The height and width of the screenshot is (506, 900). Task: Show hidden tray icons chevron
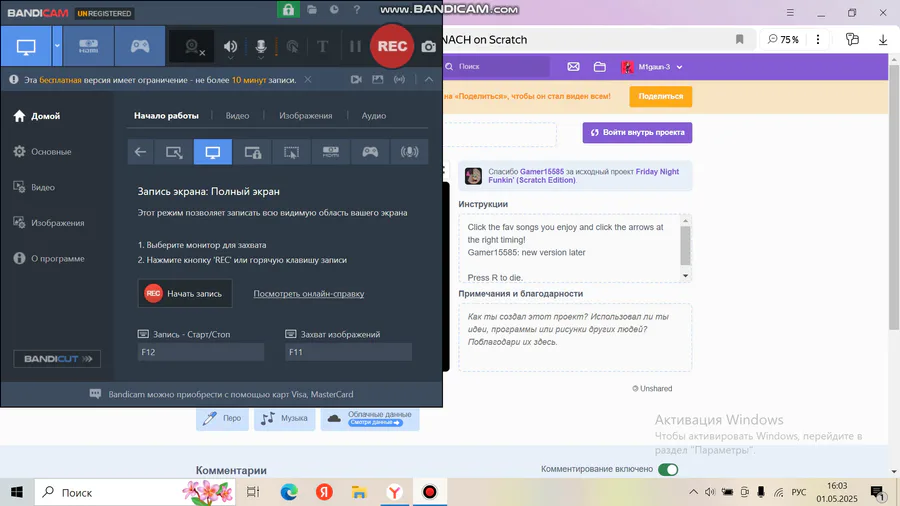point(693,492)
